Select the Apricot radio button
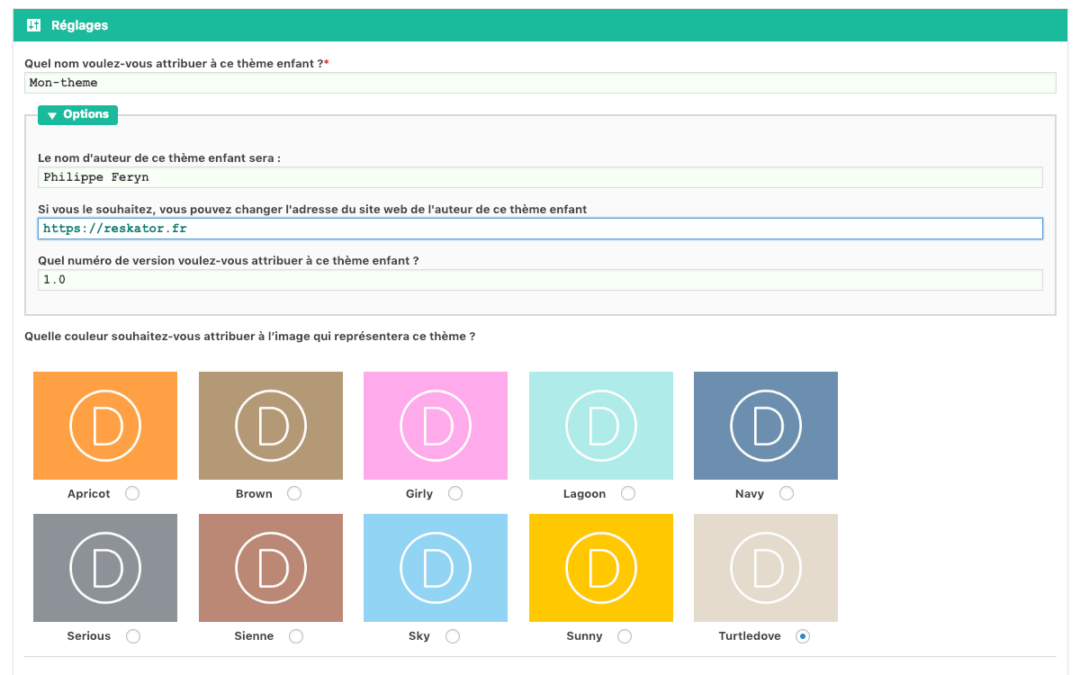The width and height of the screenshot is (1080, 675). coord(132,493)
